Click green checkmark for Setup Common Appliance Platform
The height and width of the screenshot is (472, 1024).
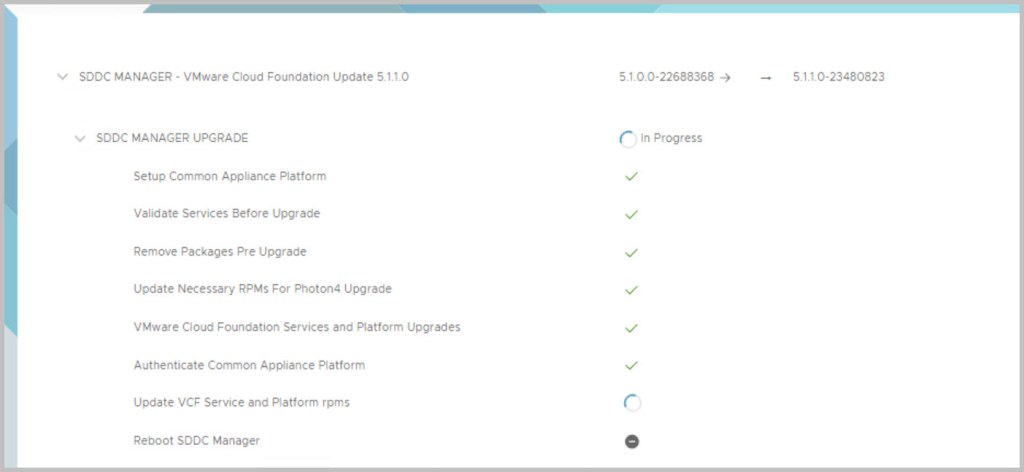631,176
